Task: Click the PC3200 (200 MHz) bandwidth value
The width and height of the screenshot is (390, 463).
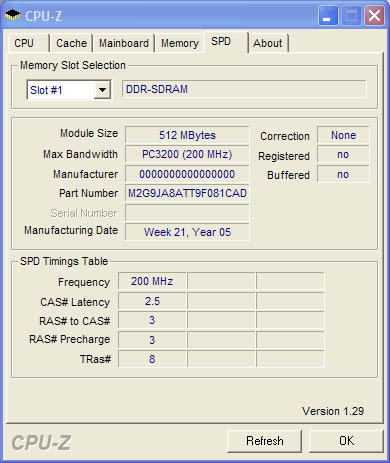Action: click(x=187, y=154)
